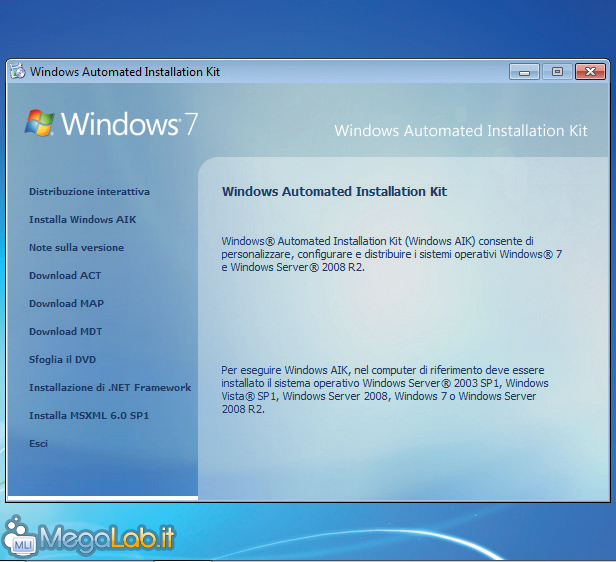
Task: Close the Windows Automated Installation Kit window
Action: pyautogui.click(x=590, y=72)
